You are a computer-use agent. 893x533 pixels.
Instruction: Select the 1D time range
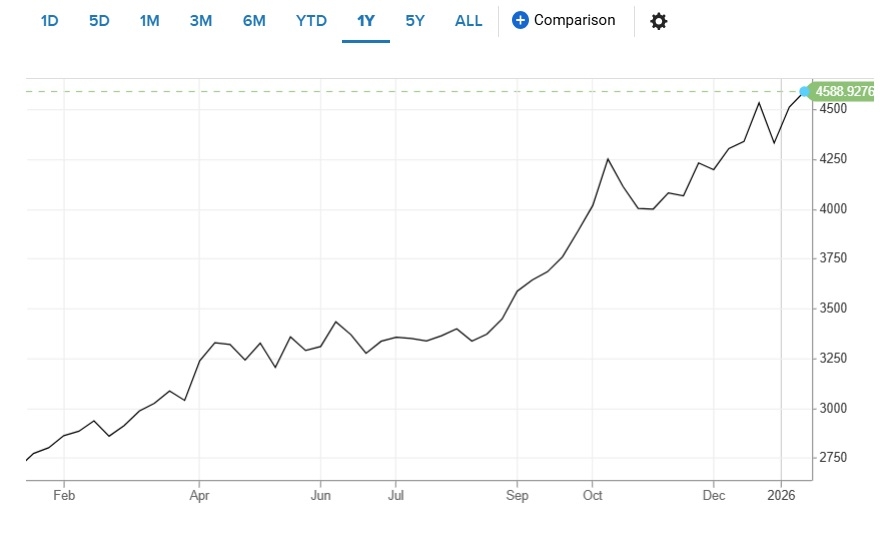[x=49, y=21]
